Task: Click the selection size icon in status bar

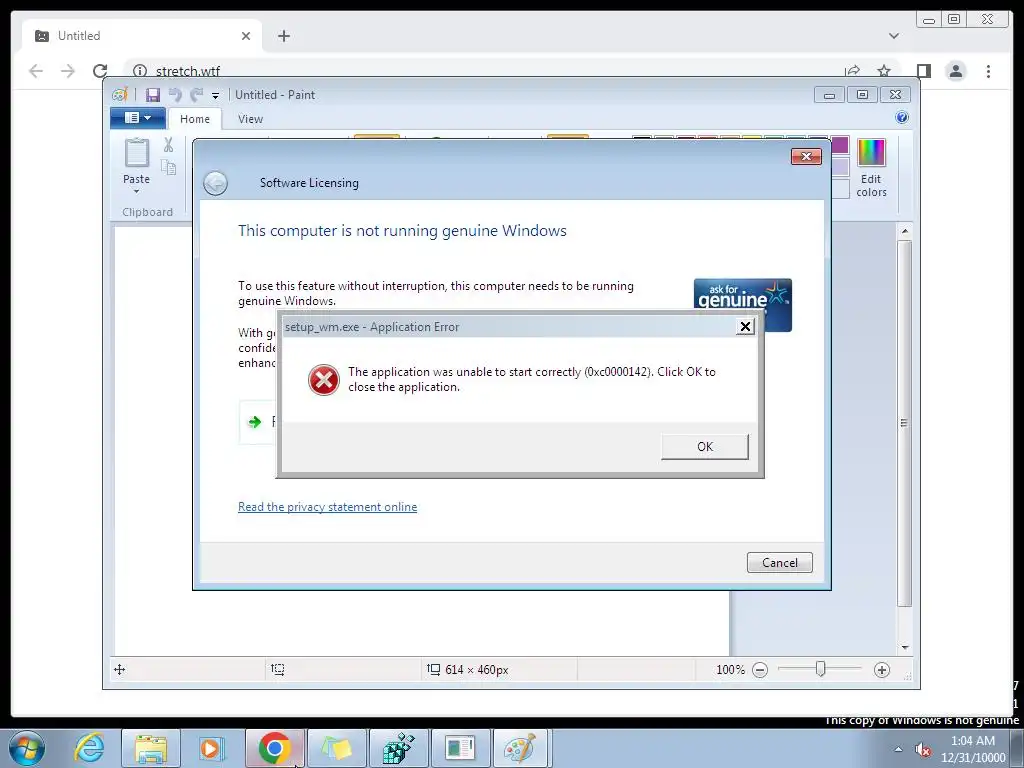Action: click(278, 669)
